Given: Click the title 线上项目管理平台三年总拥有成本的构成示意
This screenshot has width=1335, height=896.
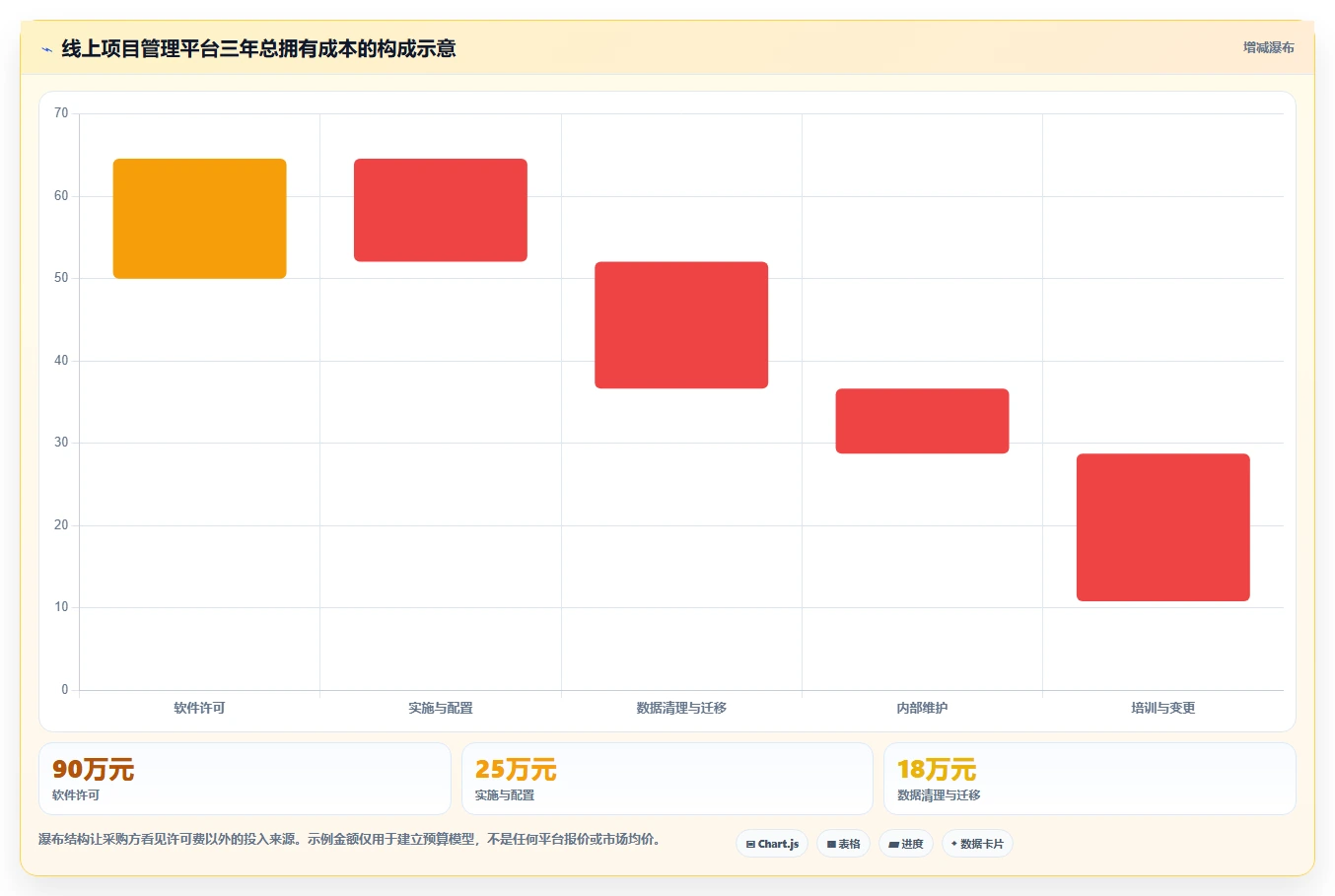Looking at the screenshot, I should pos(258,48).
